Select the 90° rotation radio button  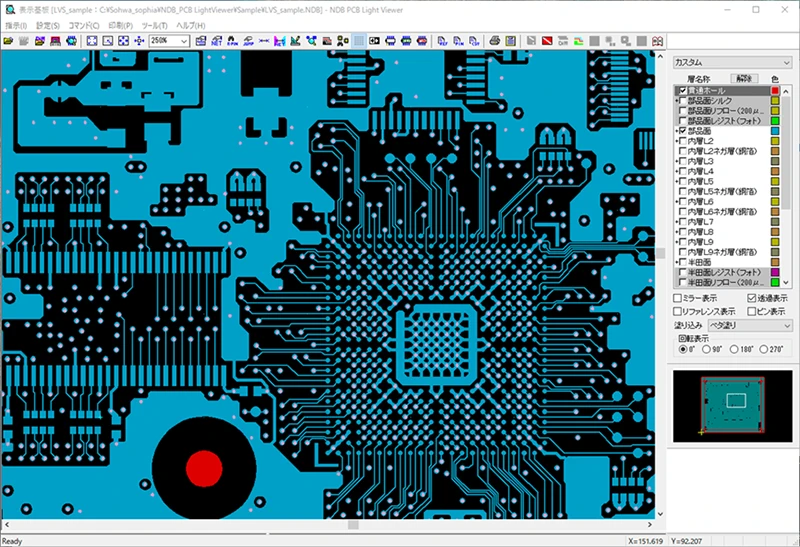tap(707, 350)
